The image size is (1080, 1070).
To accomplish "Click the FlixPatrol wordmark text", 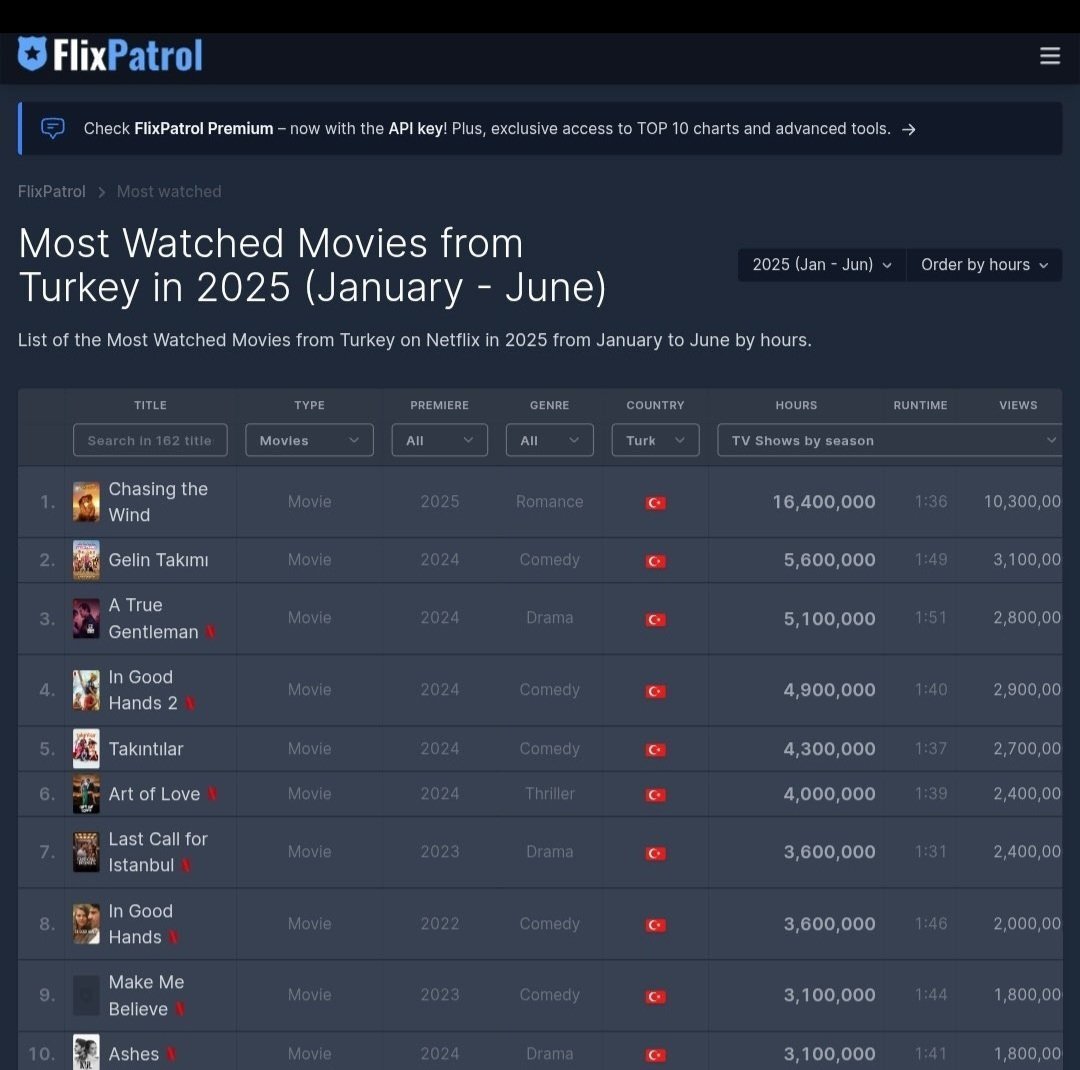I will coord(127,55).
